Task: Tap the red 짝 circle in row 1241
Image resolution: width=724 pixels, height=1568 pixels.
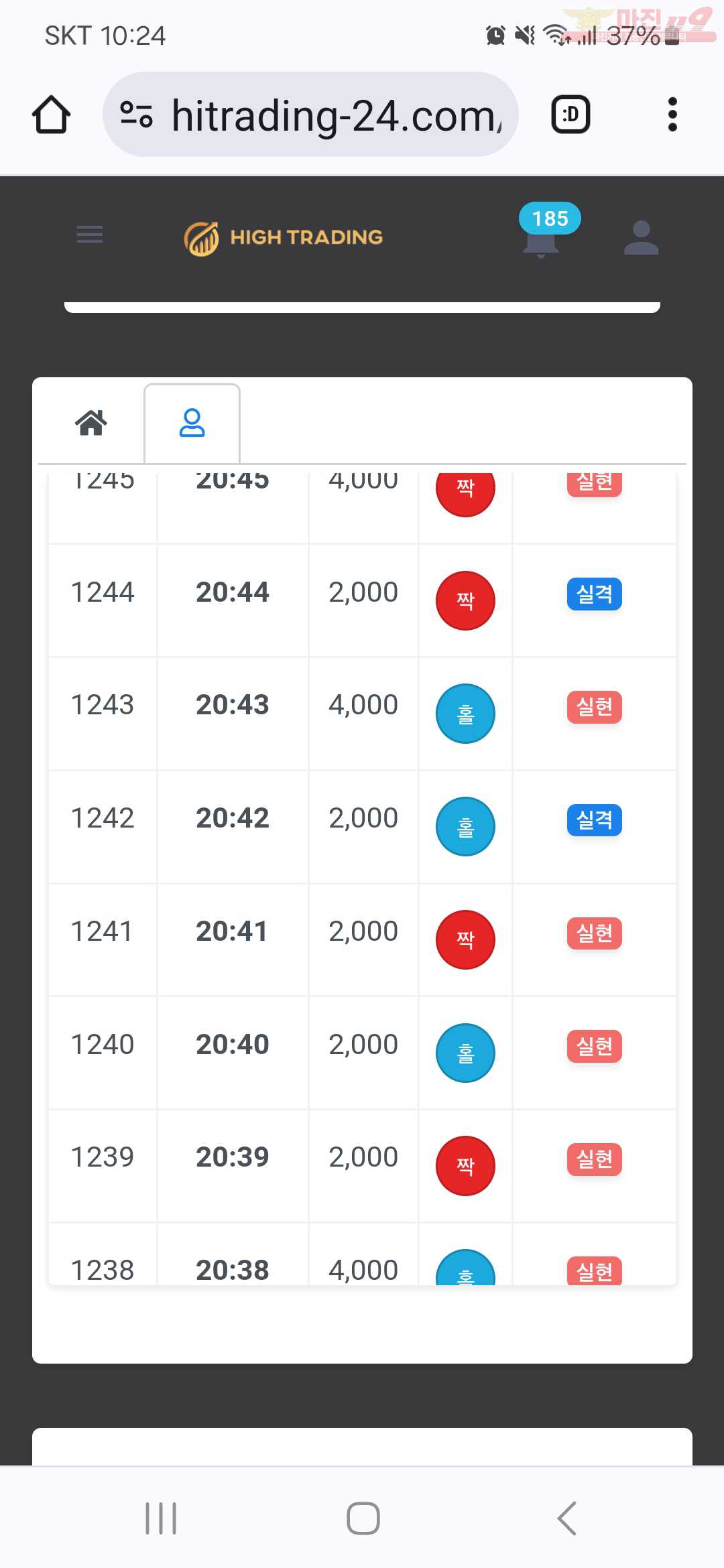Action: pyautogui.click(x=465, y=939)
